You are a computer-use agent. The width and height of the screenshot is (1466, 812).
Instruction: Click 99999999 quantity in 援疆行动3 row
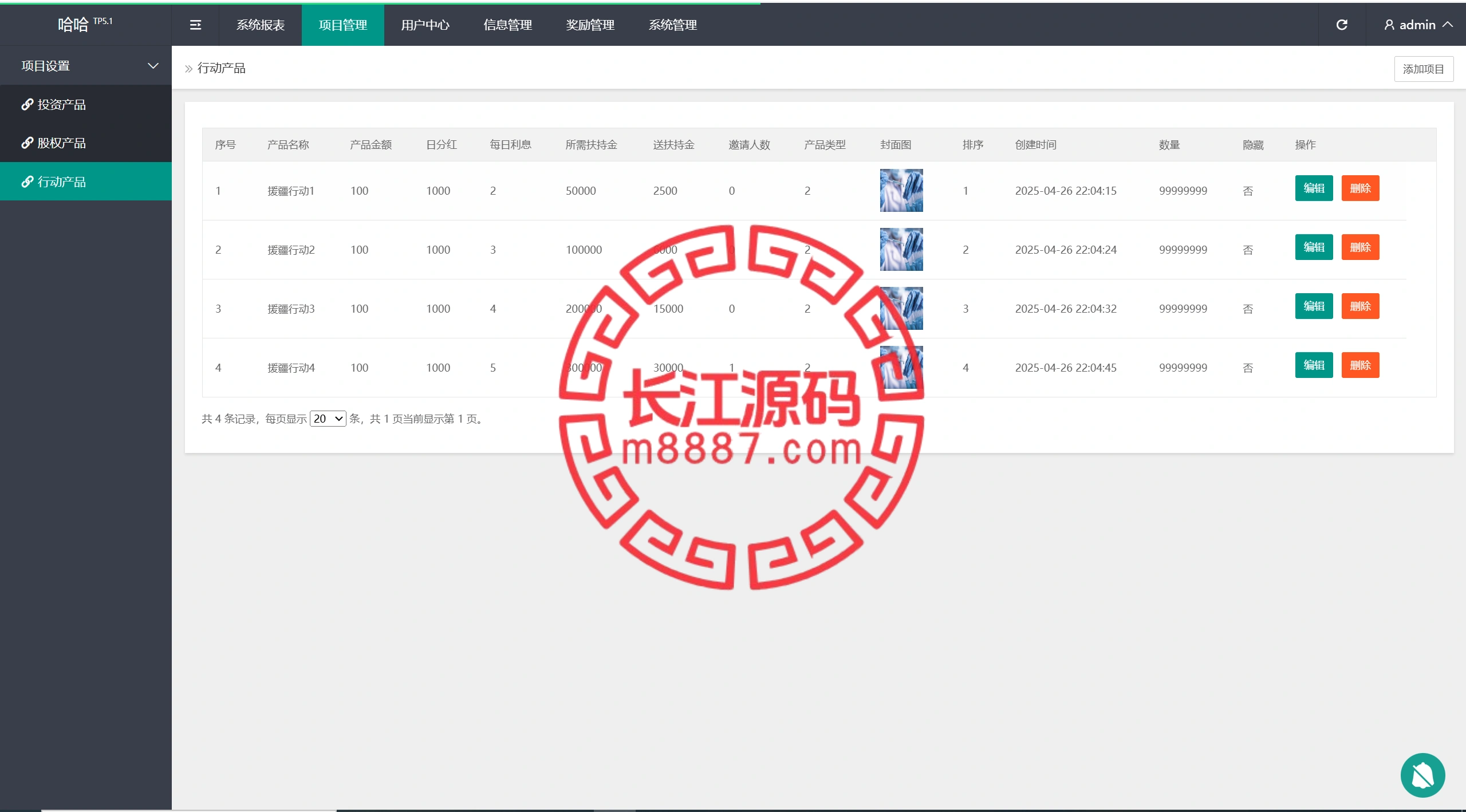(1183, 309)
